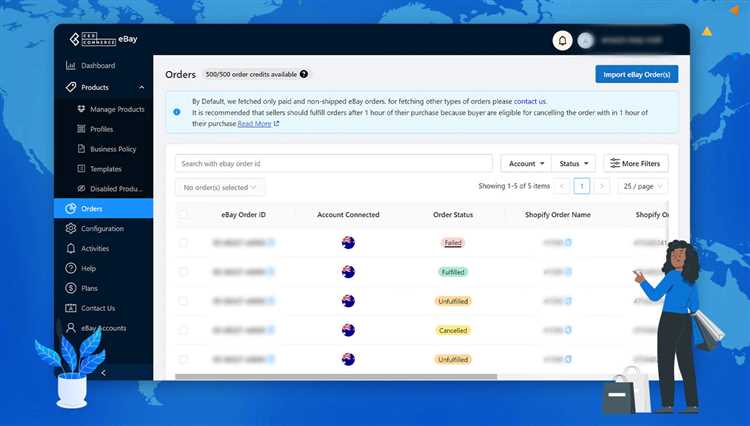750x426 pixels.
Task: Copy eBay order ID in Fulfilled row
Action: (x=271, y=272)
